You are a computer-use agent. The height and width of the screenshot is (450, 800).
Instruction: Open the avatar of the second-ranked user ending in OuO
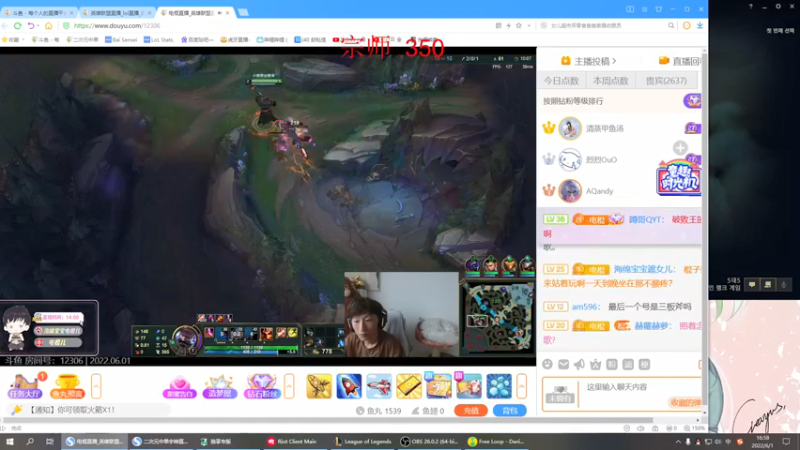570,160
